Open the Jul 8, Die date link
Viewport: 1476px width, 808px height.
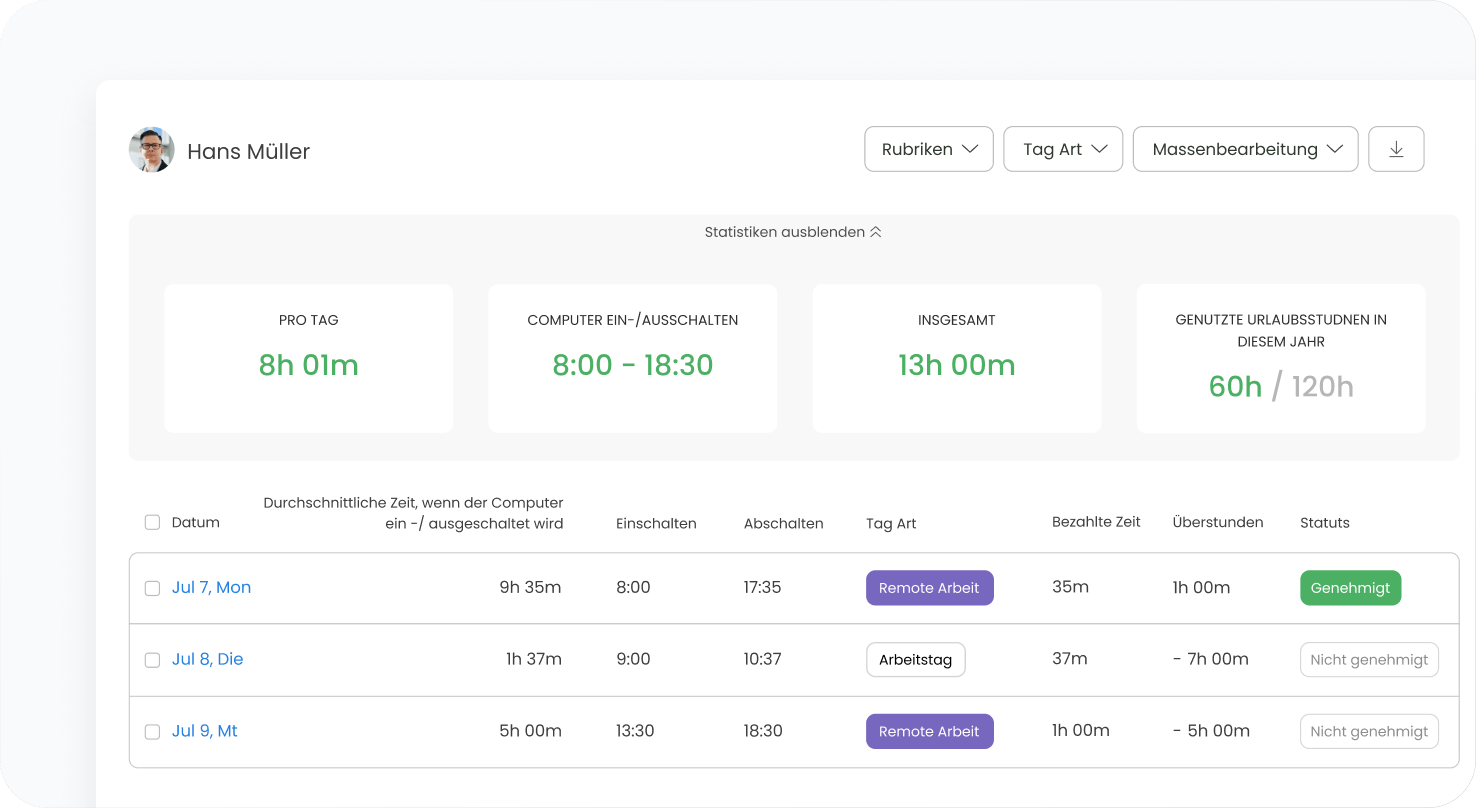point(207,659)
